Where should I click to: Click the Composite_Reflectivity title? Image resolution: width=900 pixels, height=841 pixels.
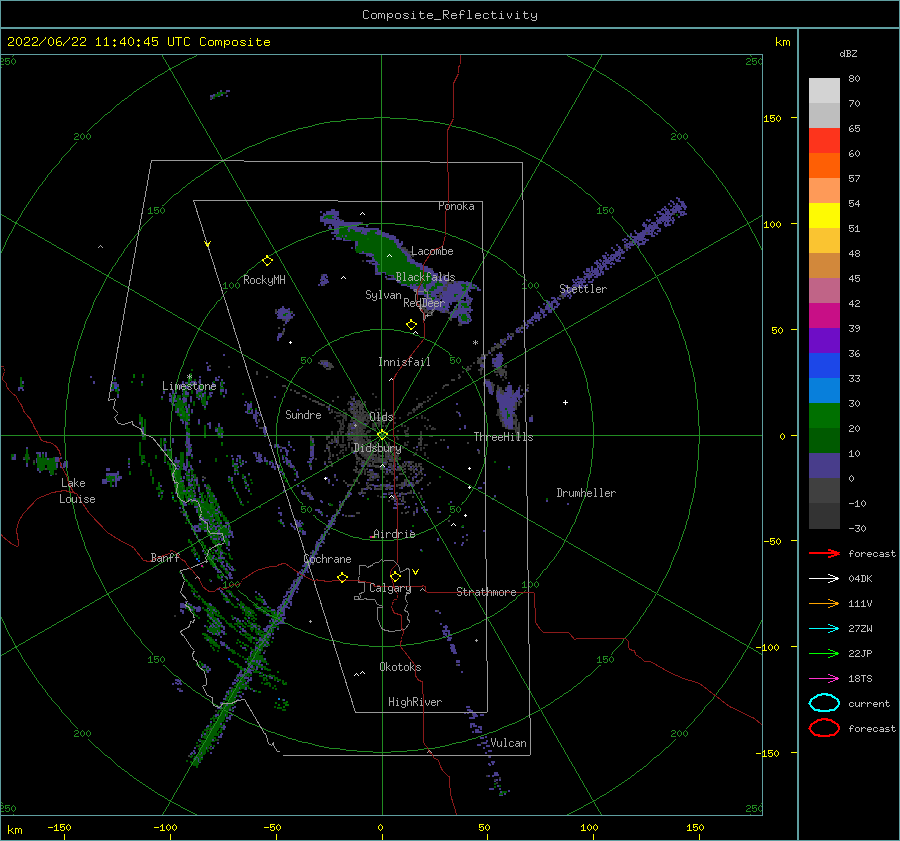point(450,14)
